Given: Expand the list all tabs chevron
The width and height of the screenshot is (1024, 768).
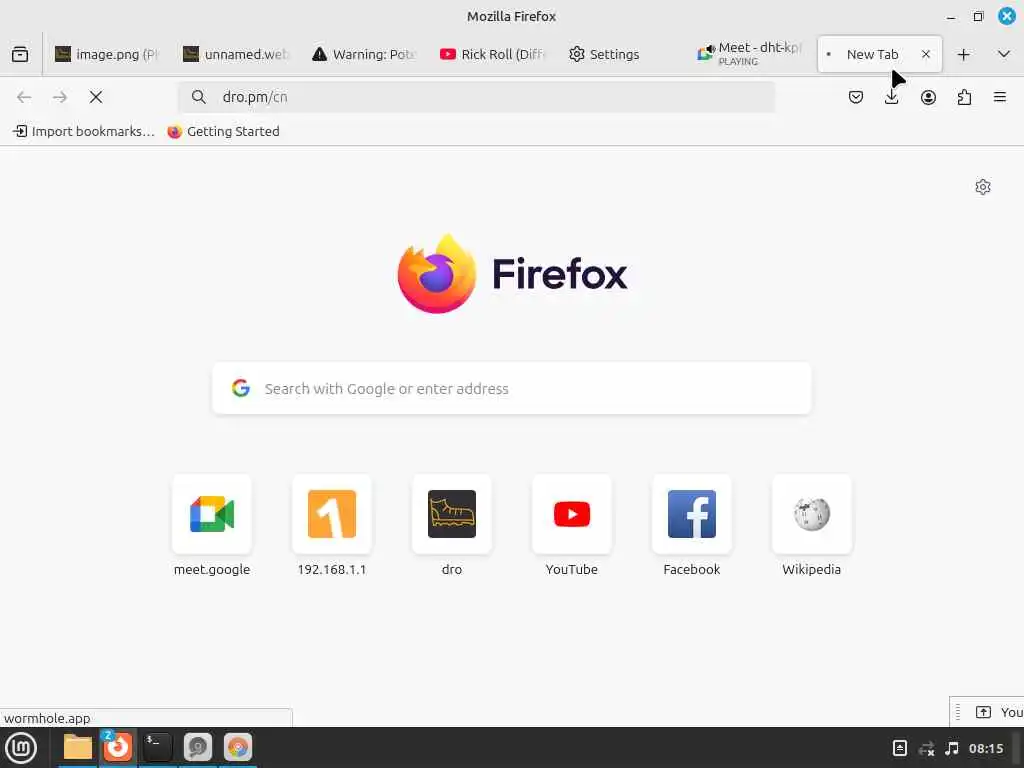Looking at the screenshot, I should [x=1004, y=54].
